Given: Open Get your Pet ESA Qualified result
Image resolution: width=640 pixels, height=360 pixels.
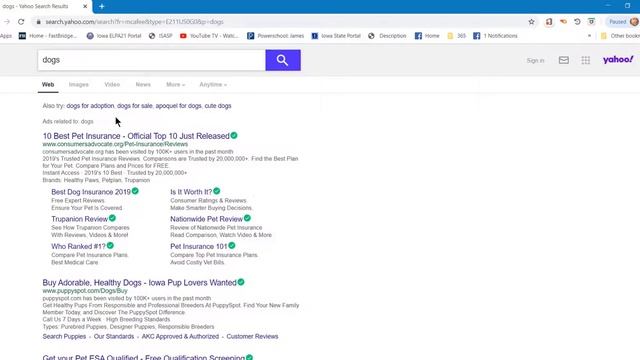Looking at the screenshot, I should coord(144,357).
